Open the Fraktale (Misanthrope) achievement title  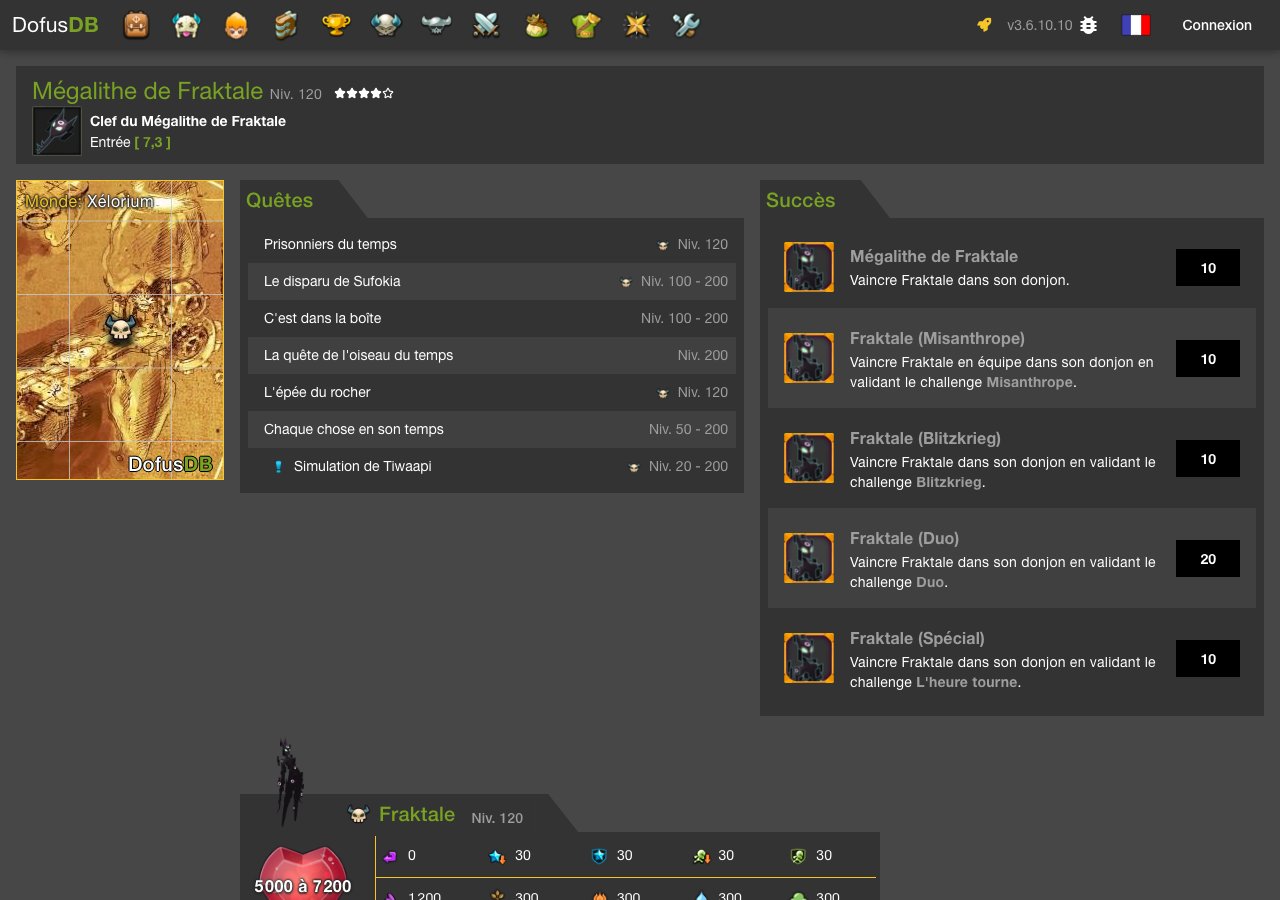(x=937, y=338)
